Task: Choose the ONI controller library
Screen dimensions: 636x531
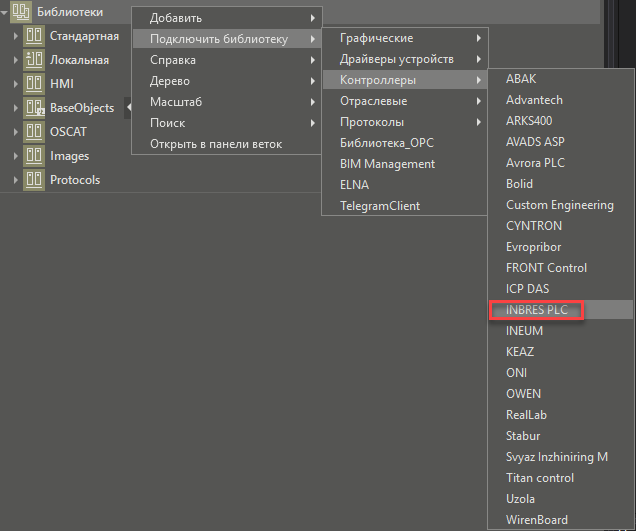Action: (561, 373)
